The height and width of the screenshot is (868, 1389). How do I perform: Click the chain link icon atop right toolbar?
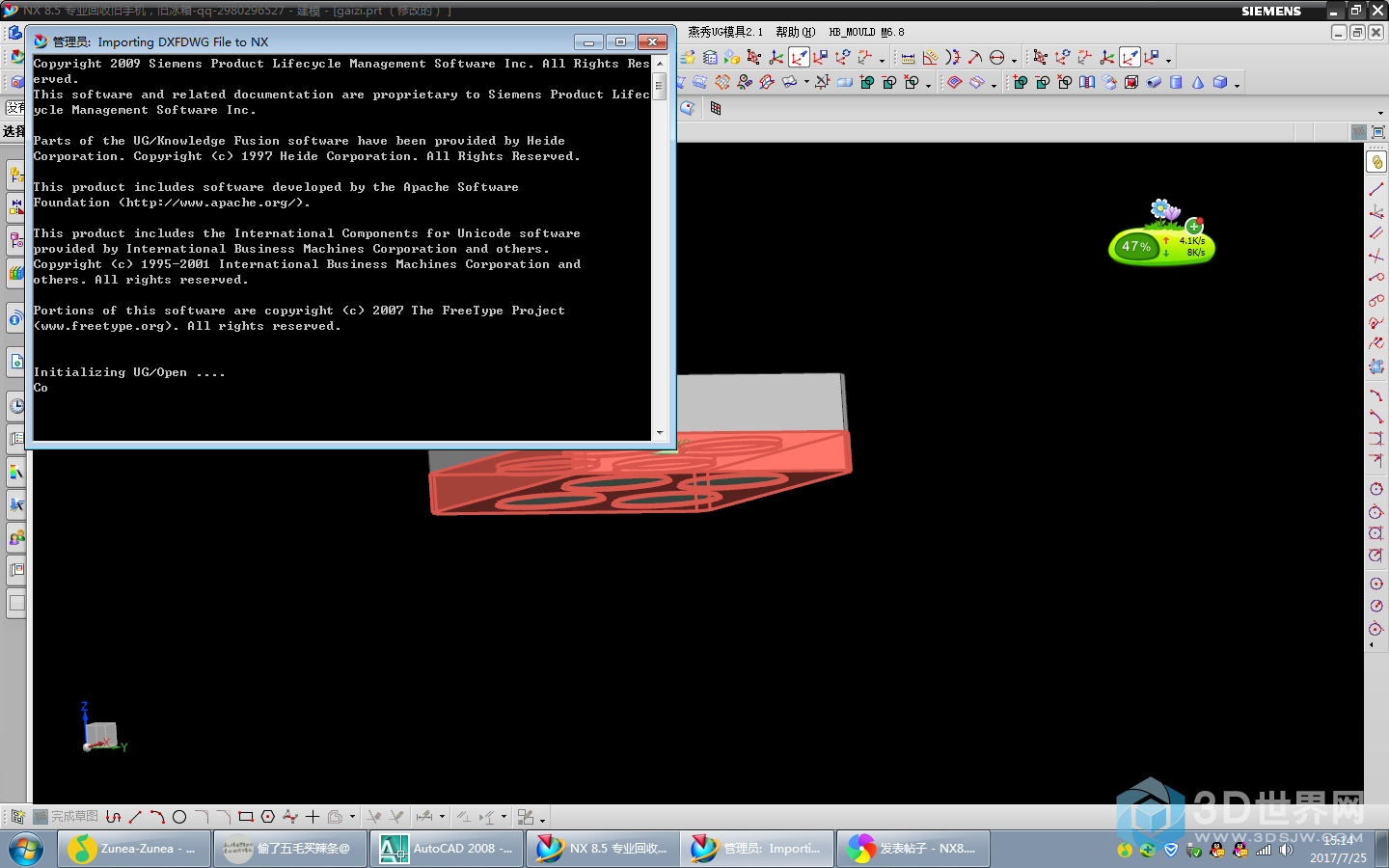[x=1376, y=162]
